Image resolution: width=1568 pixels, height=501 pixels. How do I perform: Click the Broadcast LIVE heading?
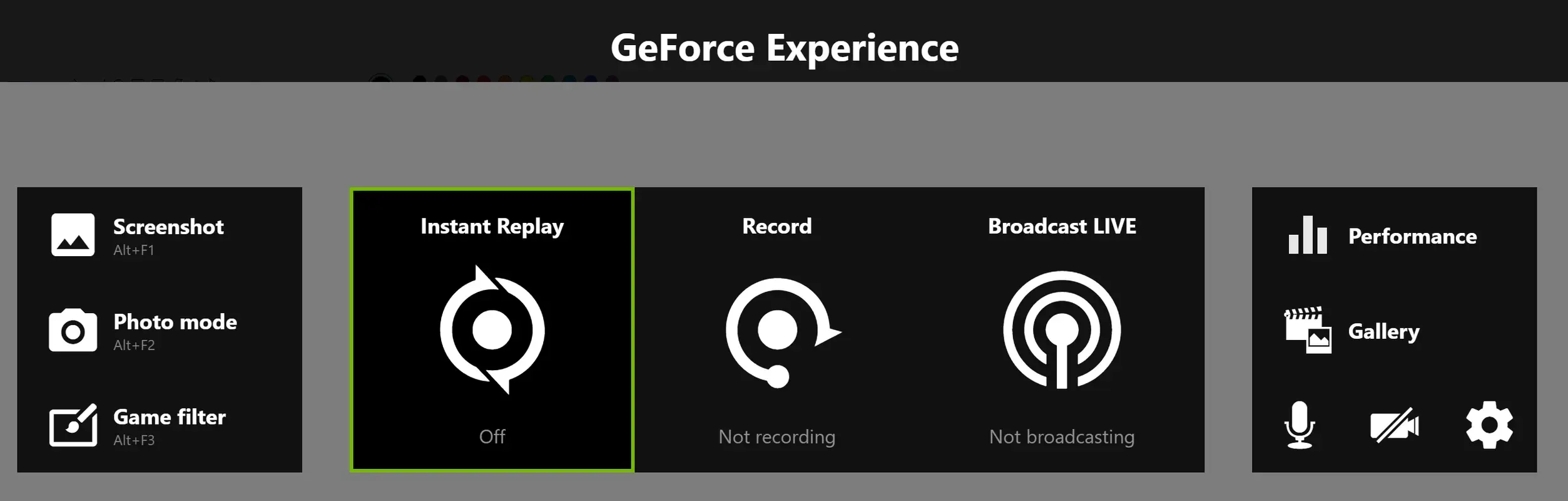pyautogui.click(x=1062, y=226)
